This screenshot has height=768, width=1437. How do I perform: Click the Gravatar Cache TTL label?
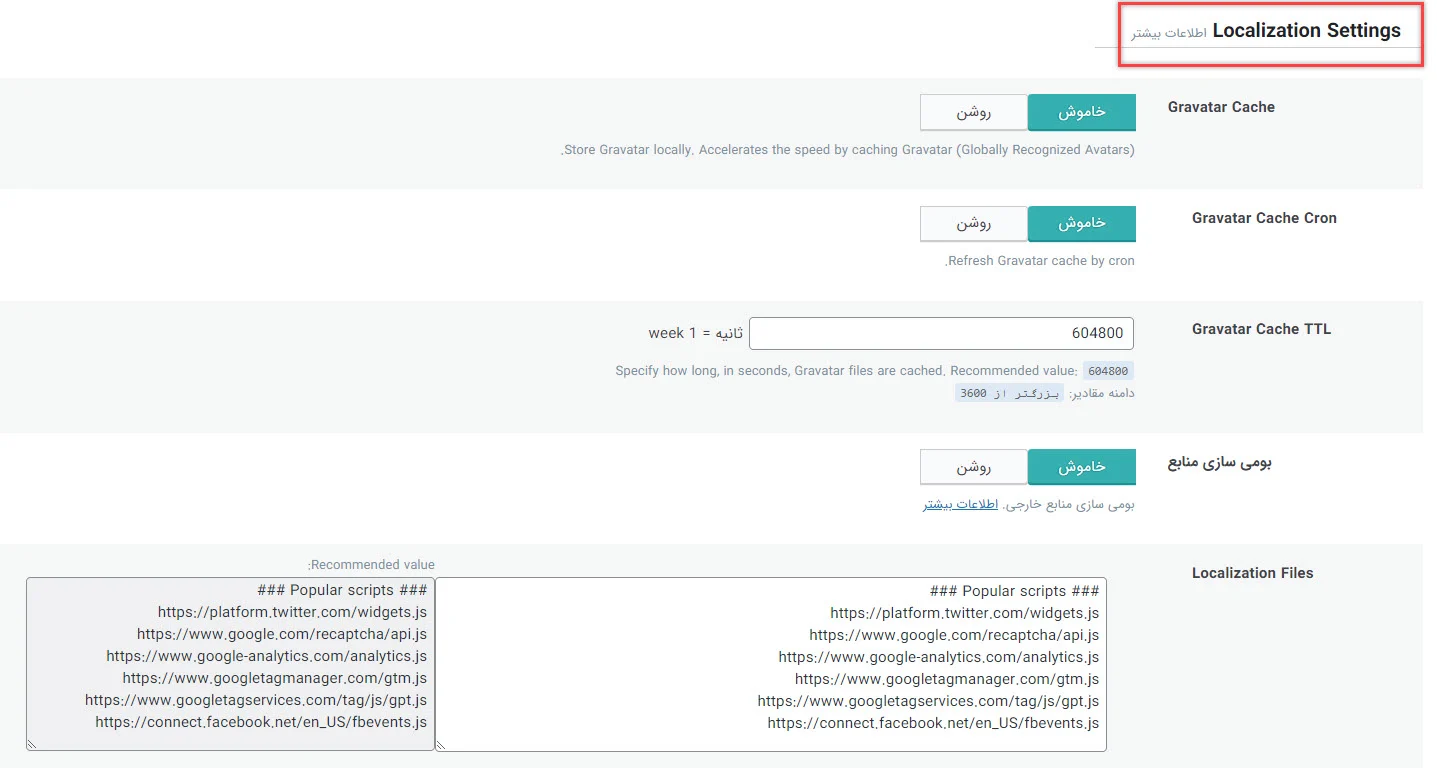(1261, 329)
